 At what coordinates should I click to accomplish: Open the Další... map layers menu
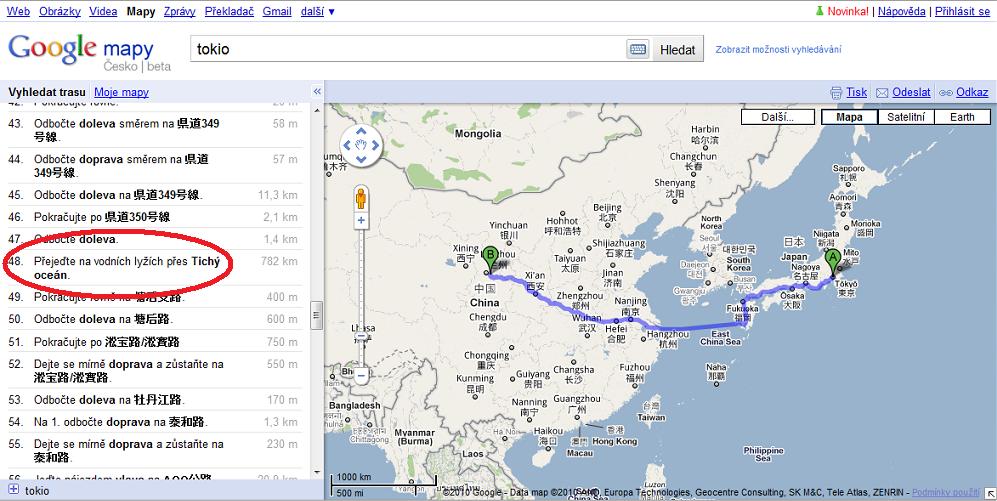pyautogui.click(x=776, y=117)
